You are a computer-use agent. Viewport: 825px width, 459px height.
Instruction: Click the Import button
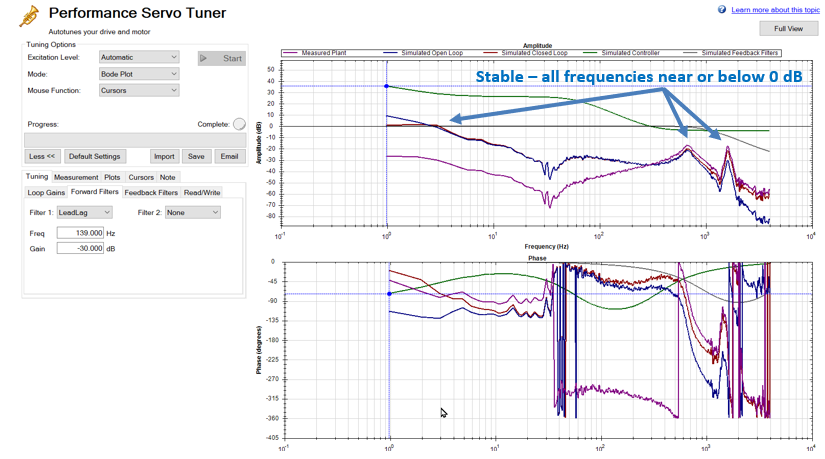[164, 156]
